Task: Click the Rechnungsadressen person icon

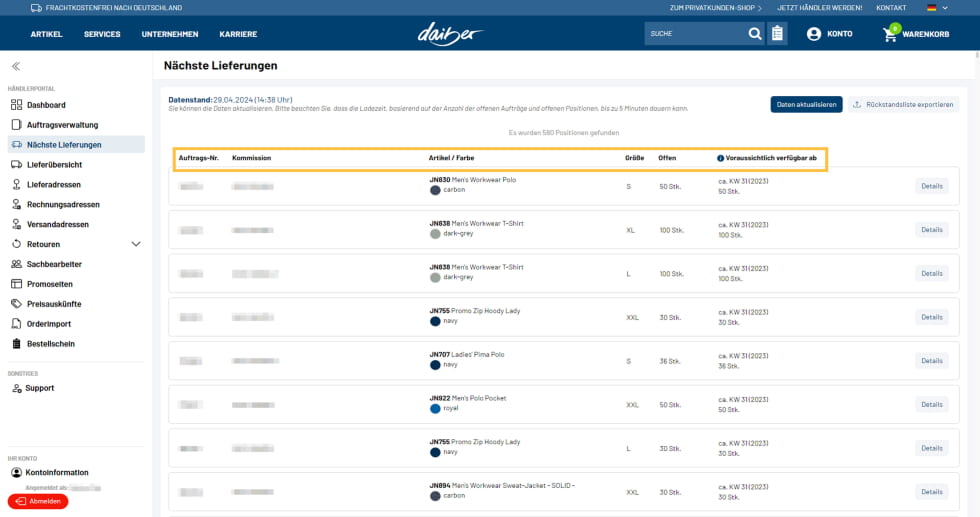Action: 16,204
